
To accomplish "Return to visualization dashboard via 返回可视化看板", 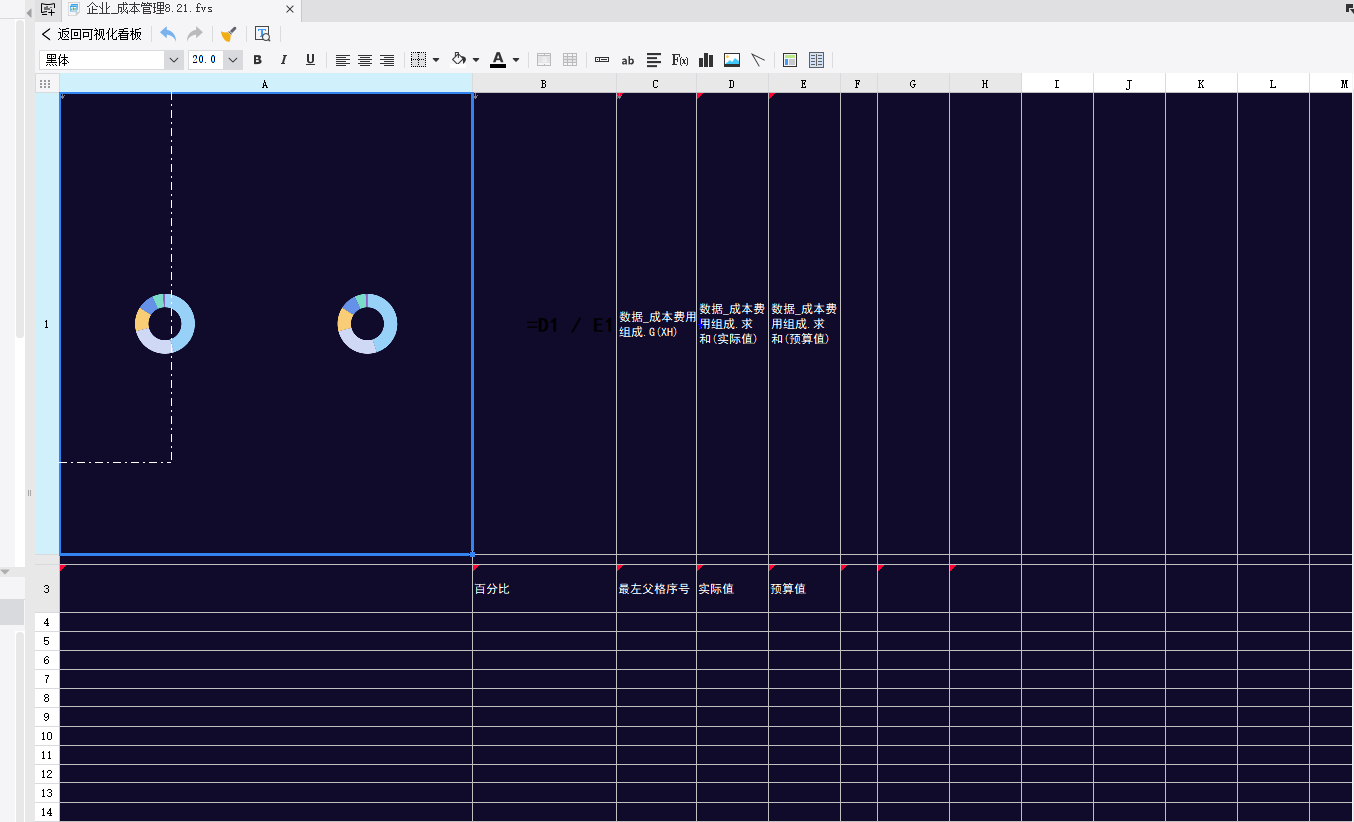I will tap(92, 34).
